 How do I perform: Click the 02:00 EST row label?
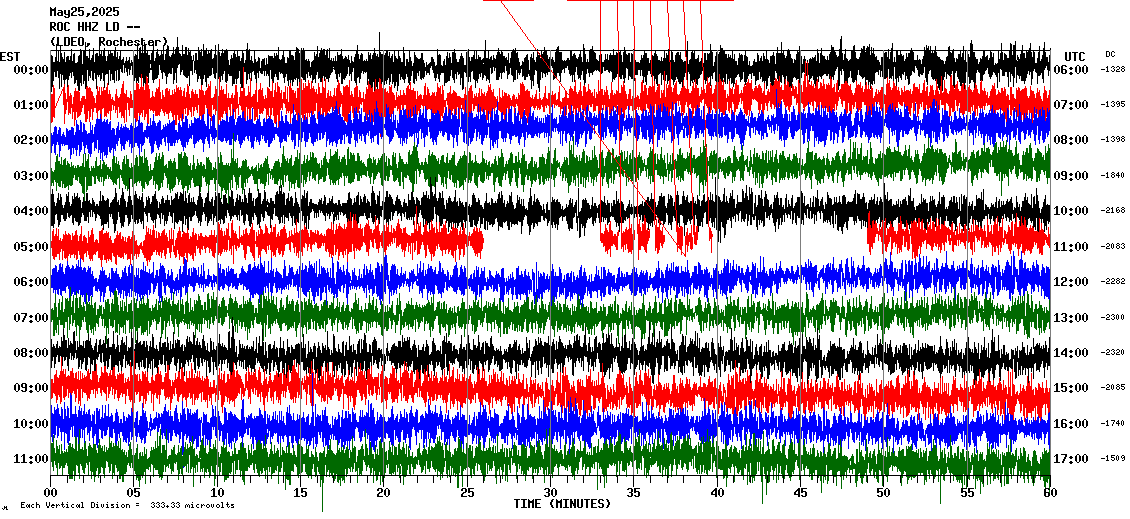[31, 140]
